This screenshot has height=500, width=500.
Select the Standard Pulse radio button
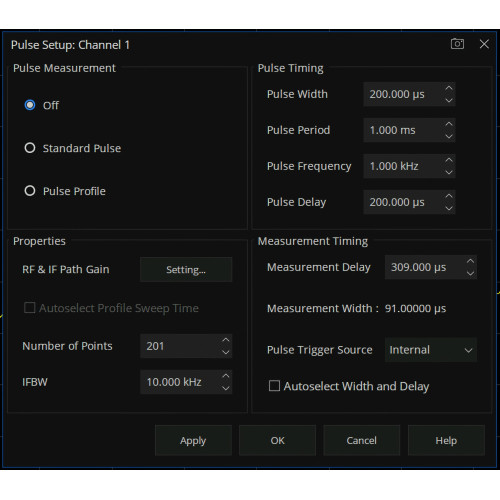pos(30,148)
